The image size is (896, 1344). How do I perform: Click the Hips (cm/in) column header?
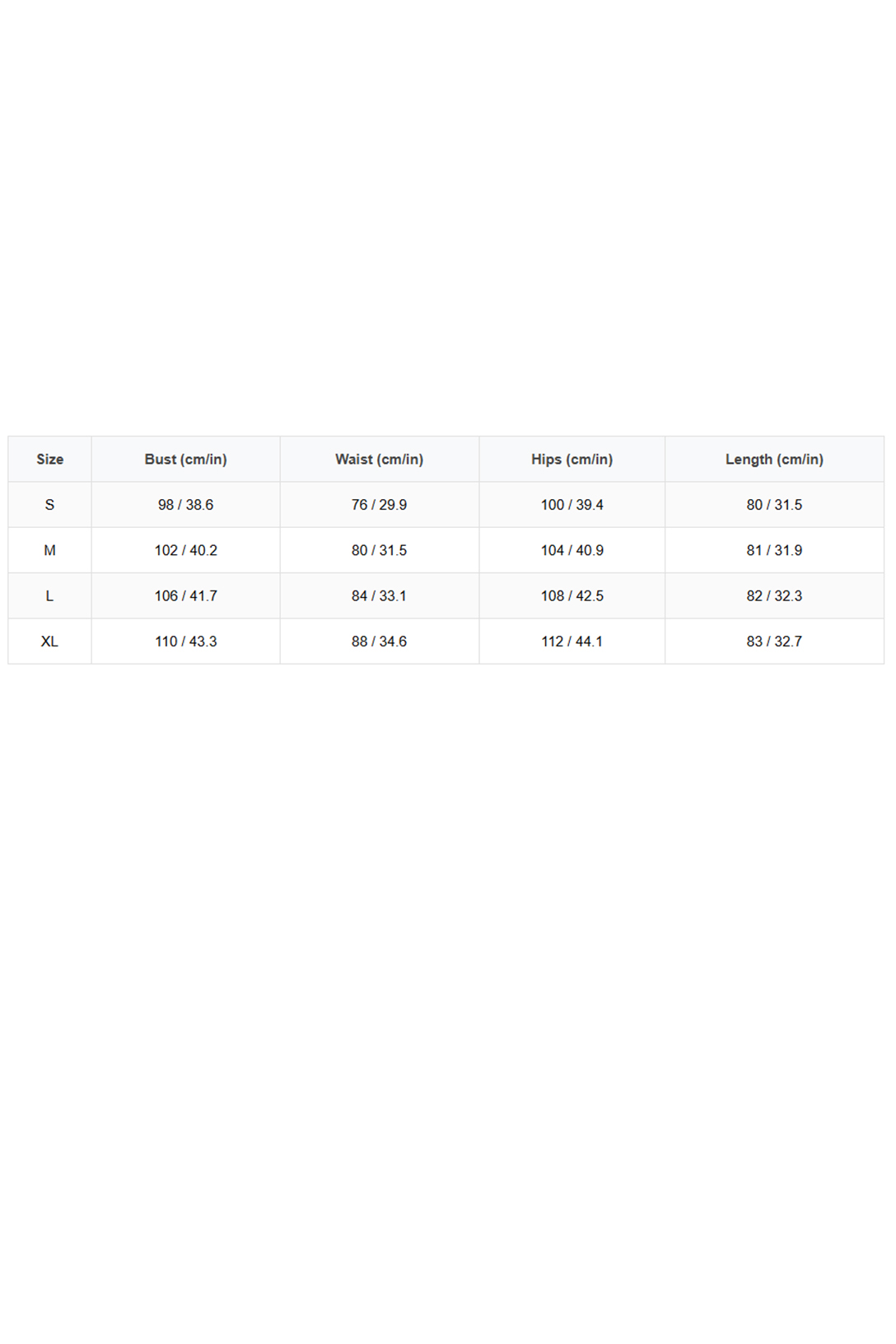tap(572, 460)
